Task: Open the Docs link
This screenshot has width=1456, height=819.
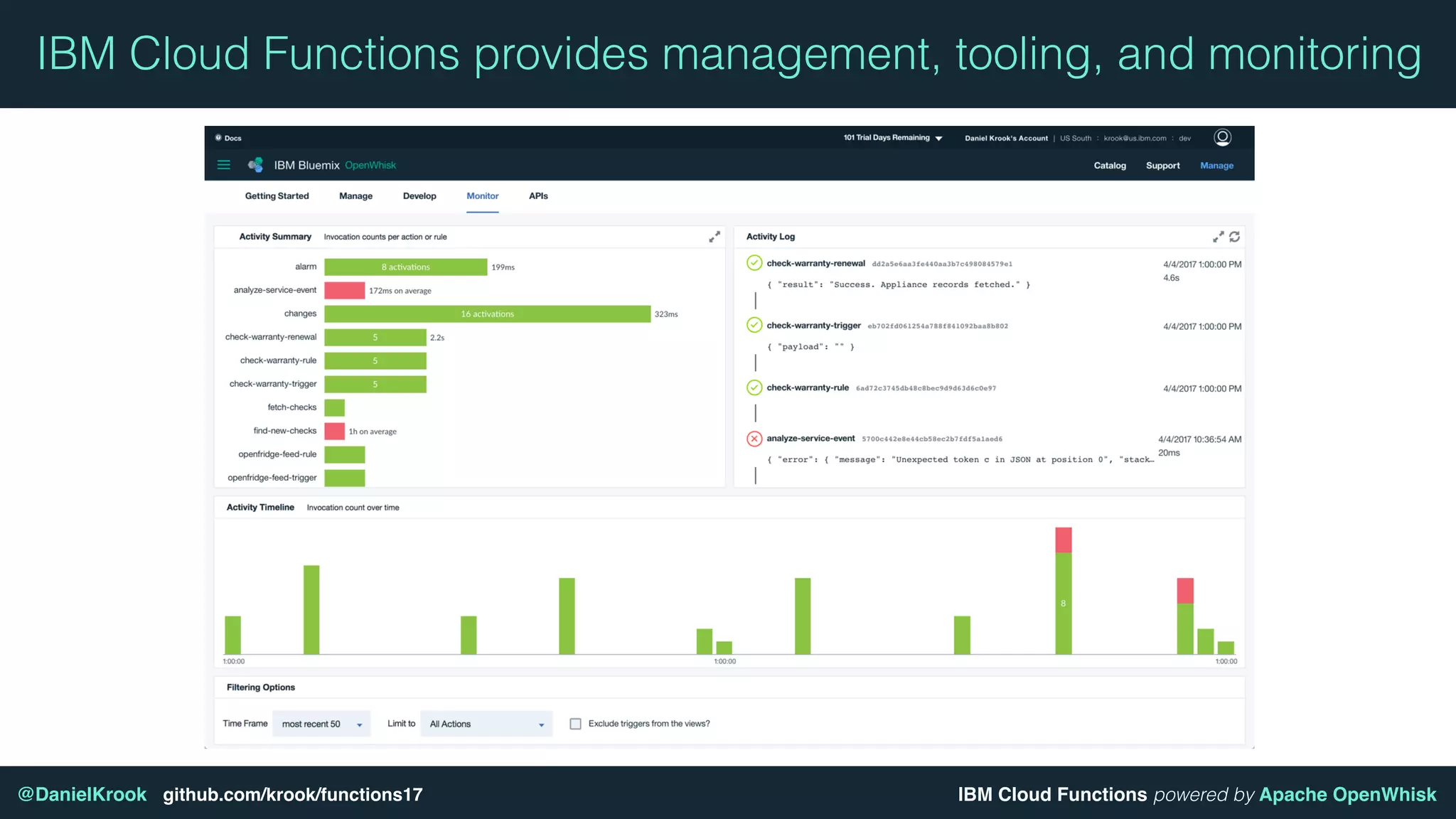Action: [x=232, y=138]
